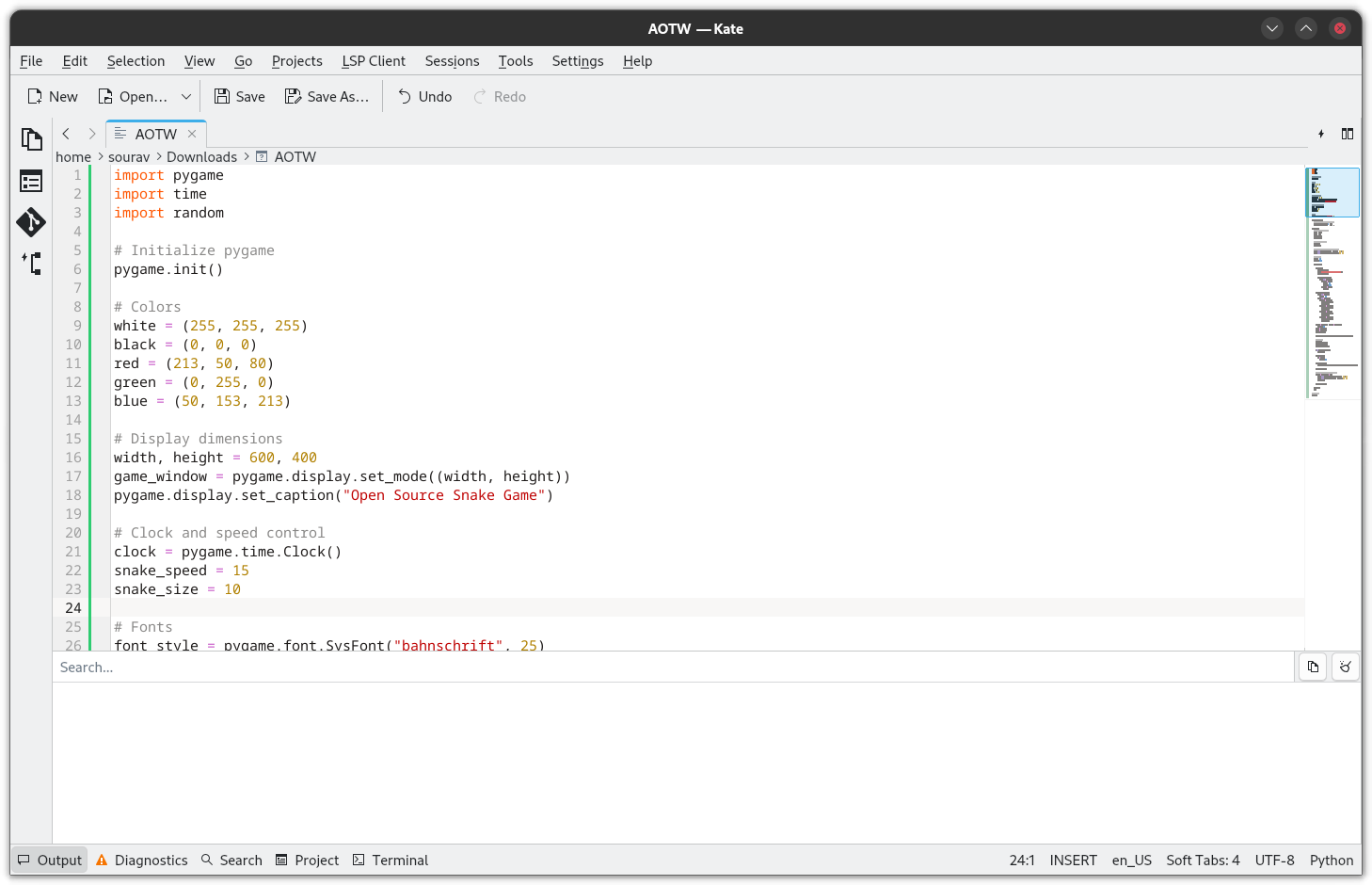This screenshot has width=1372, height=885.
Task: Change Soft Tabs: 4 setting
Action: 1203,860
